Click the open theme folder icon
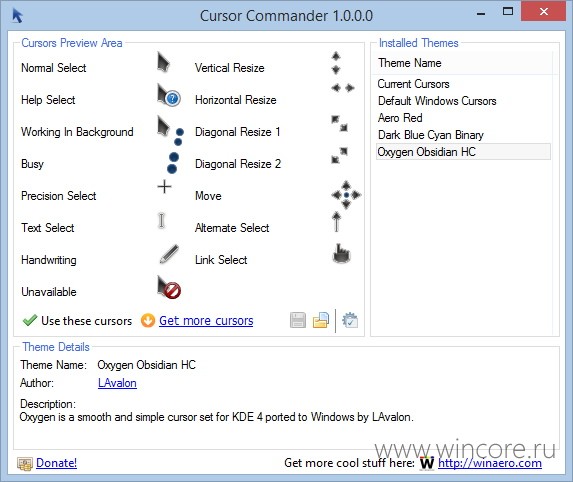 click(x=321, y=320)
